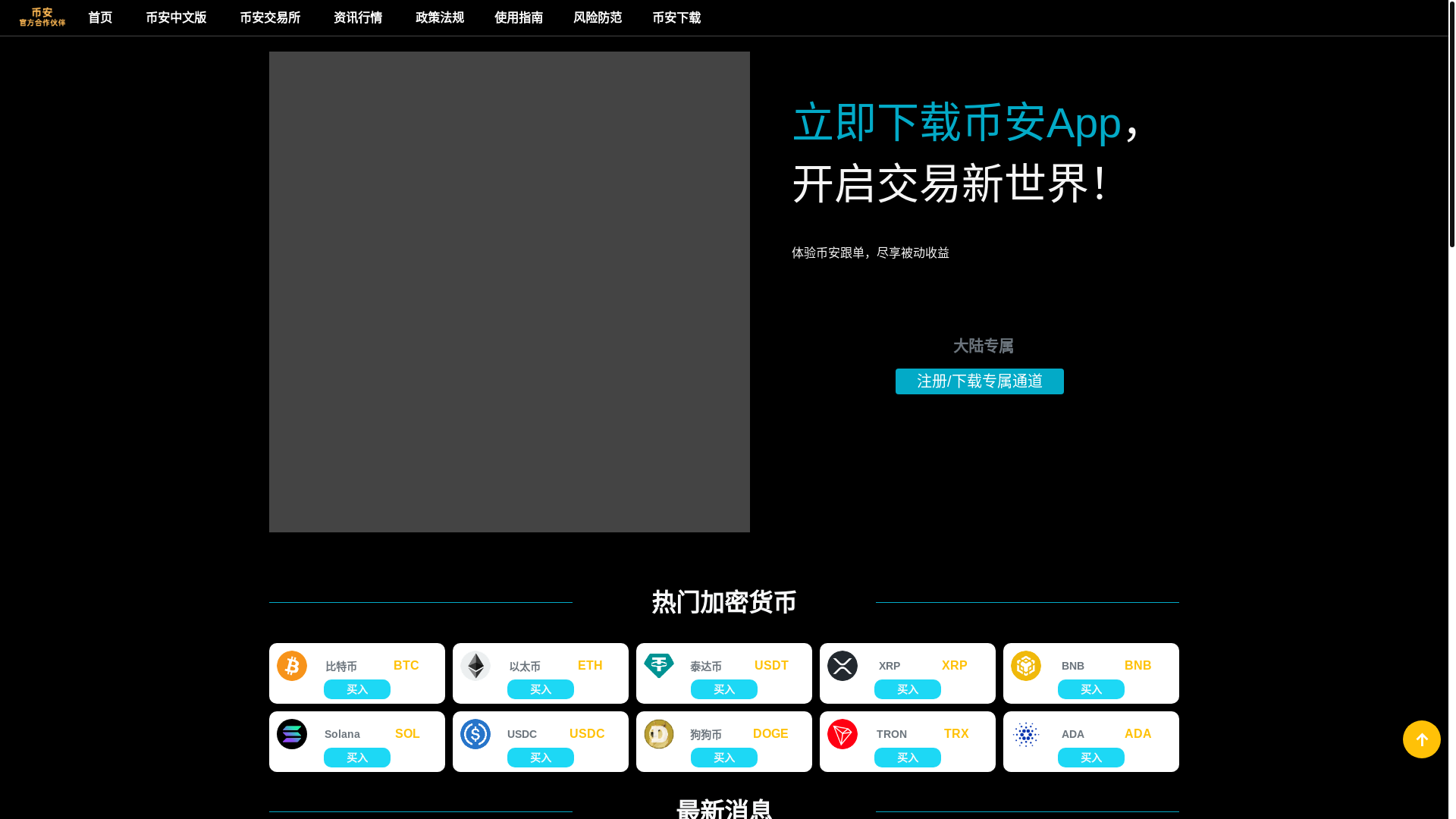Click 买入 on the ETH card

point(541,689)
